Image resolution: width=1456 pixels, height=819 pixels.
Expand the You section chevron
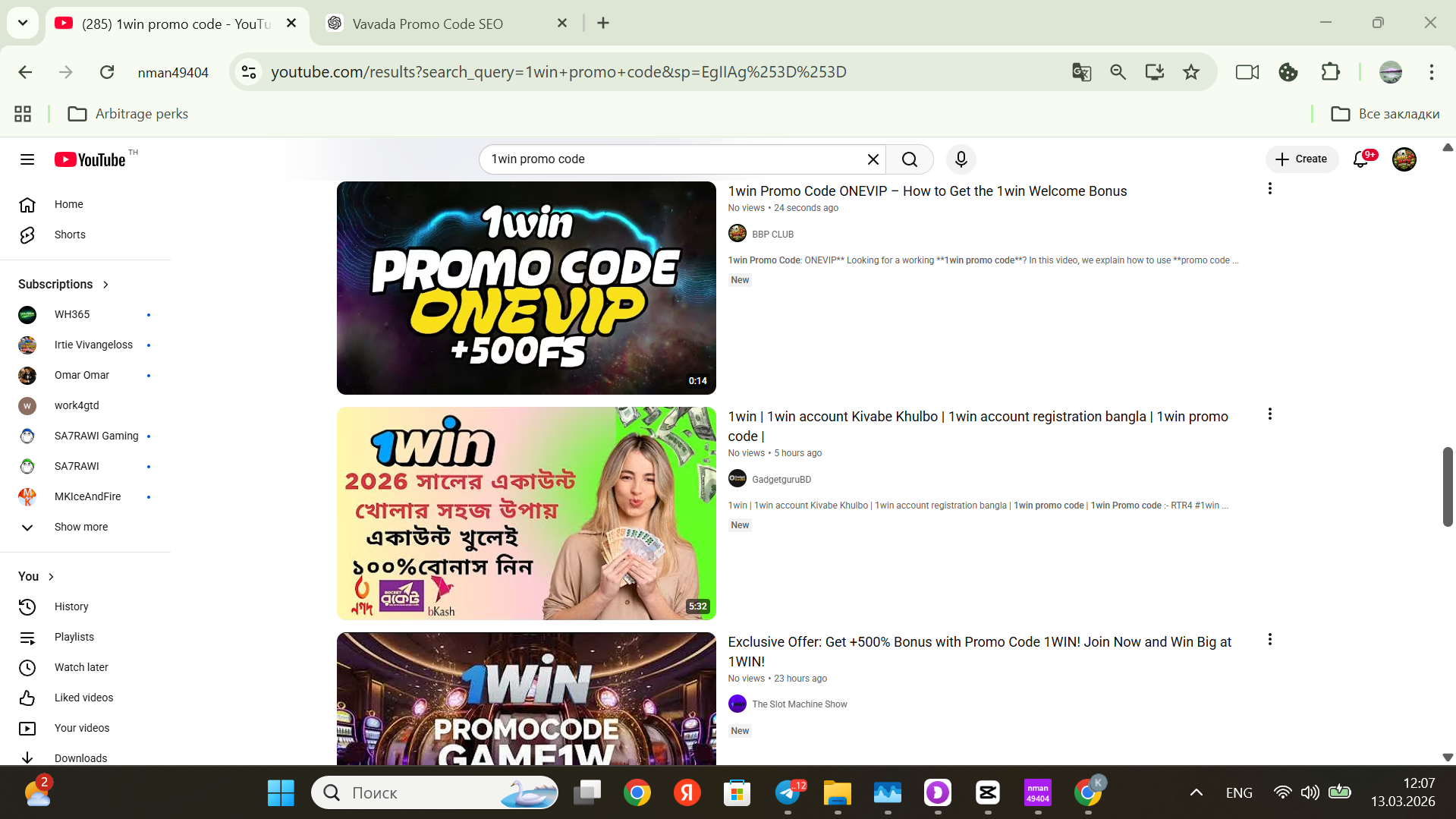(x=51, y=577)
